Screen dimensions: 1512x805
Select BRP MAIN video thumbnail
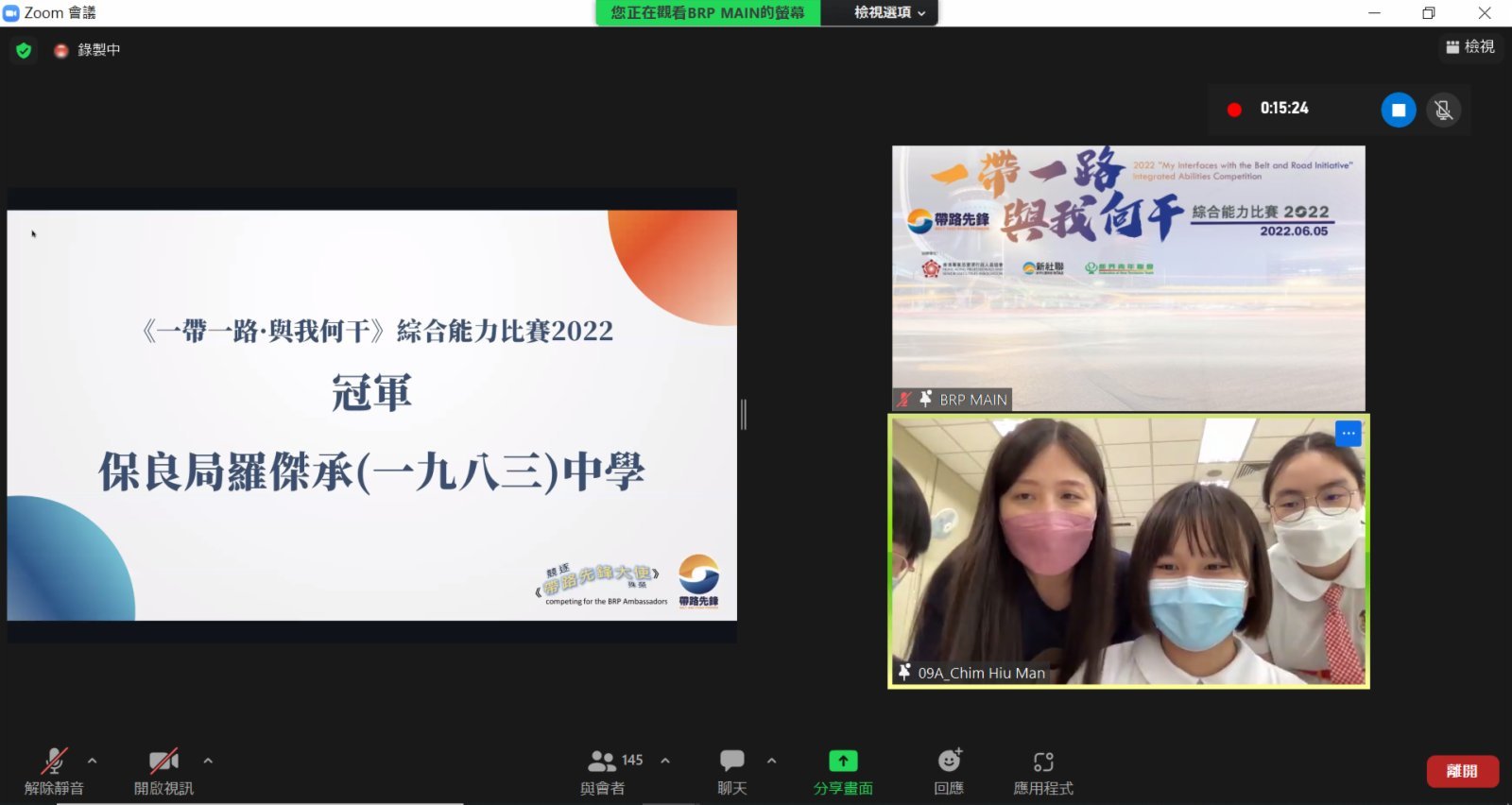(1128, 277)
